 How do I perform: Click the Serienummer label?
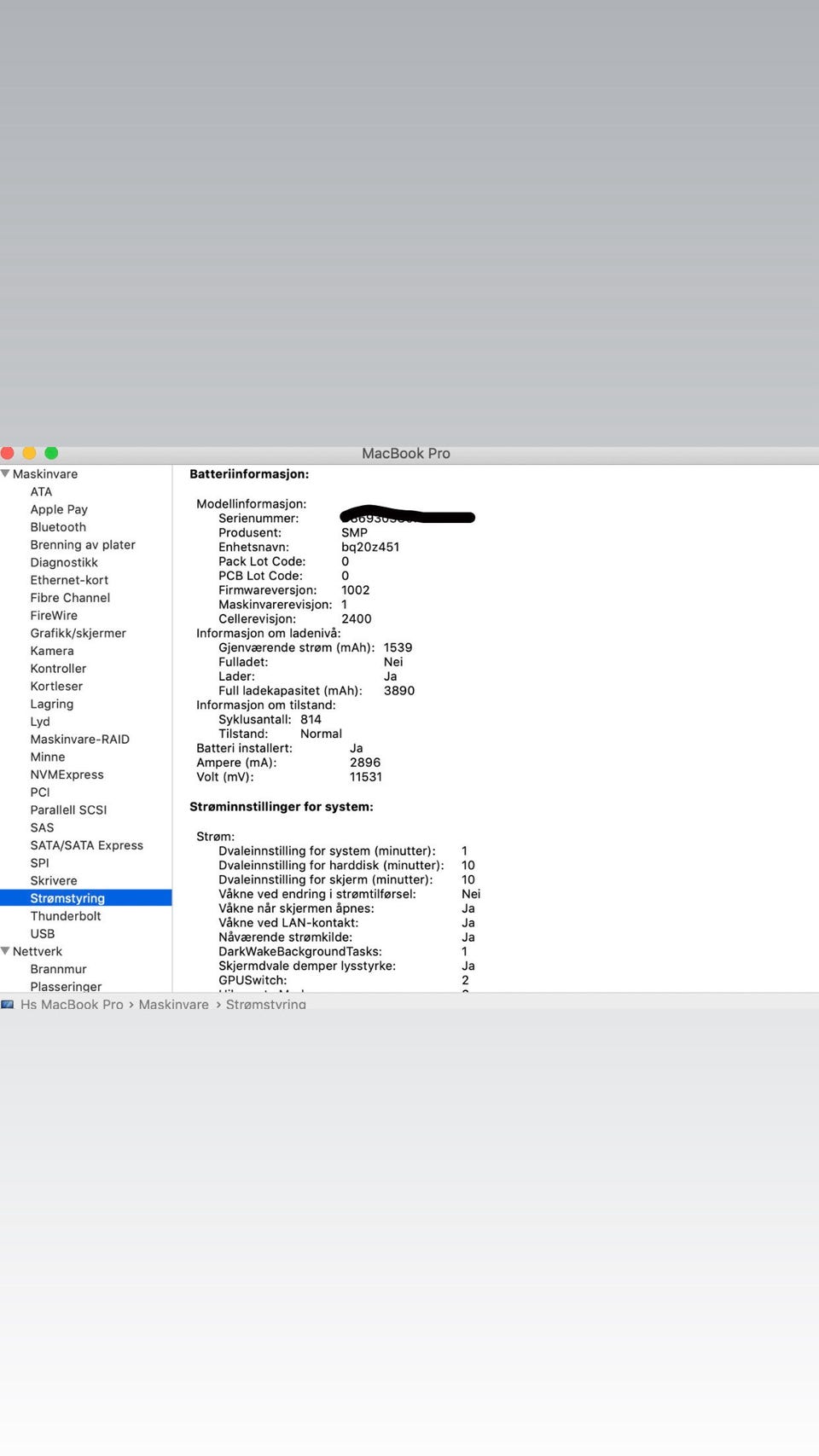(x=258, y=518)
